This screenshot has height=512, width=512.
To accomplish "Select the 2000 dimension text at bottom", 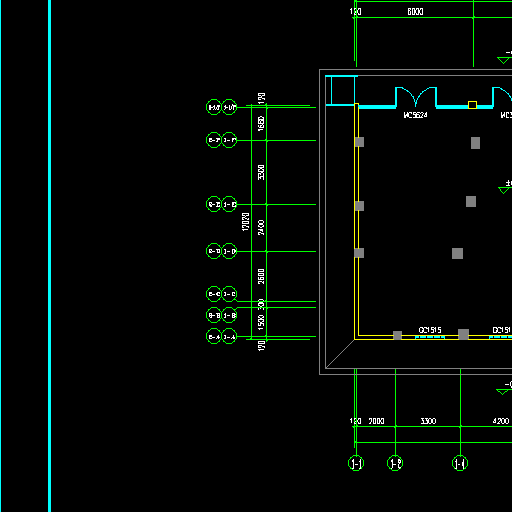I will point(376,421).
